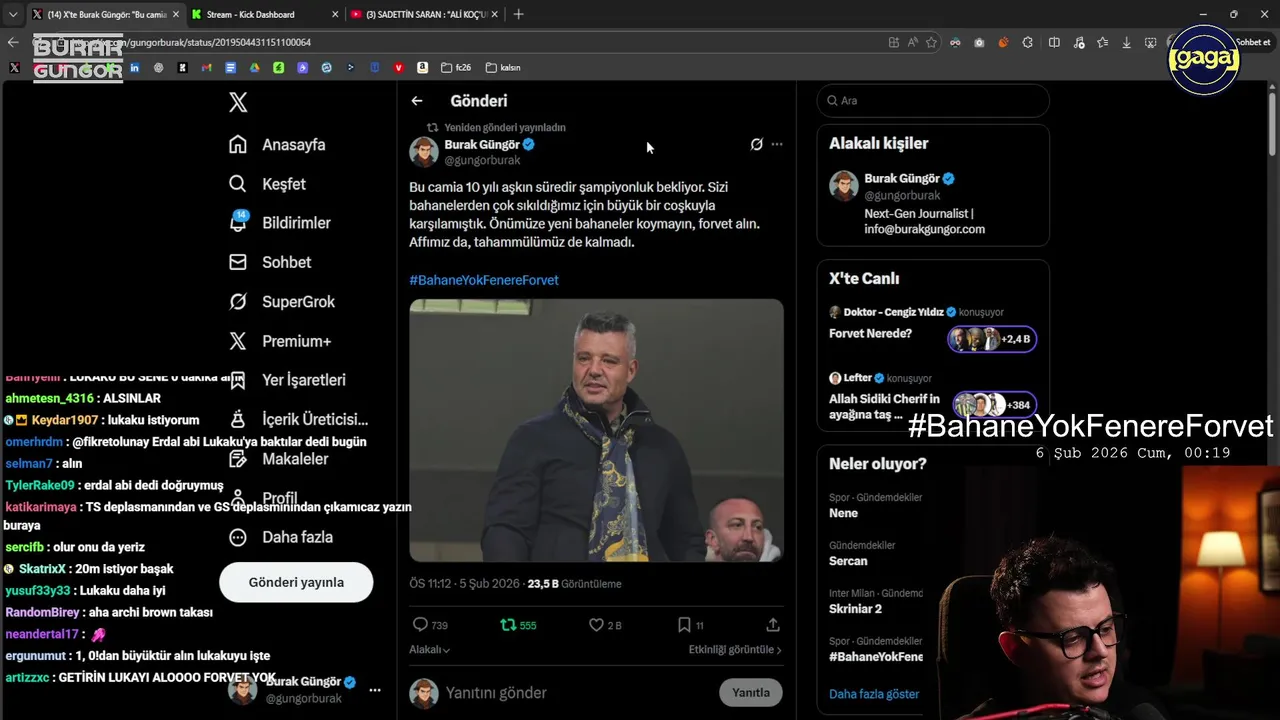Viewport: 1280px width, 720px height.
Task: Open the tab search dropdown arrow
Action: (x=13, y=14)
